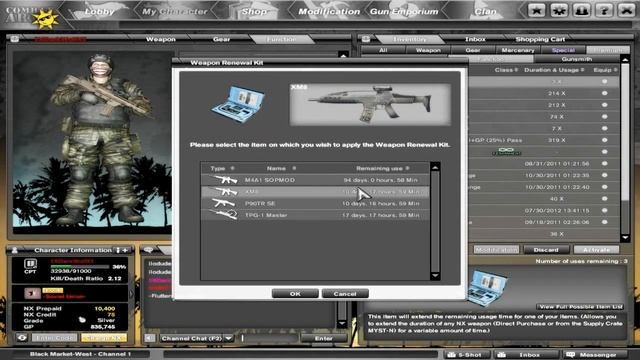
Task: Click the inventory box icon left of Inventory tab
Action: tap(366, 39)
